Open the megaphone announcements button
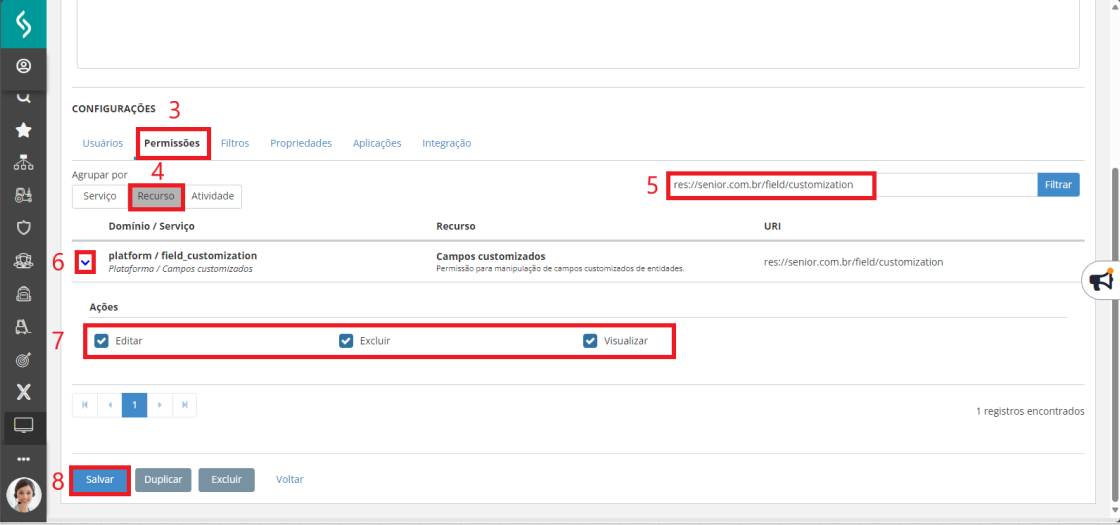This screenshot has width=1120, height=525. click(1101, 281)
